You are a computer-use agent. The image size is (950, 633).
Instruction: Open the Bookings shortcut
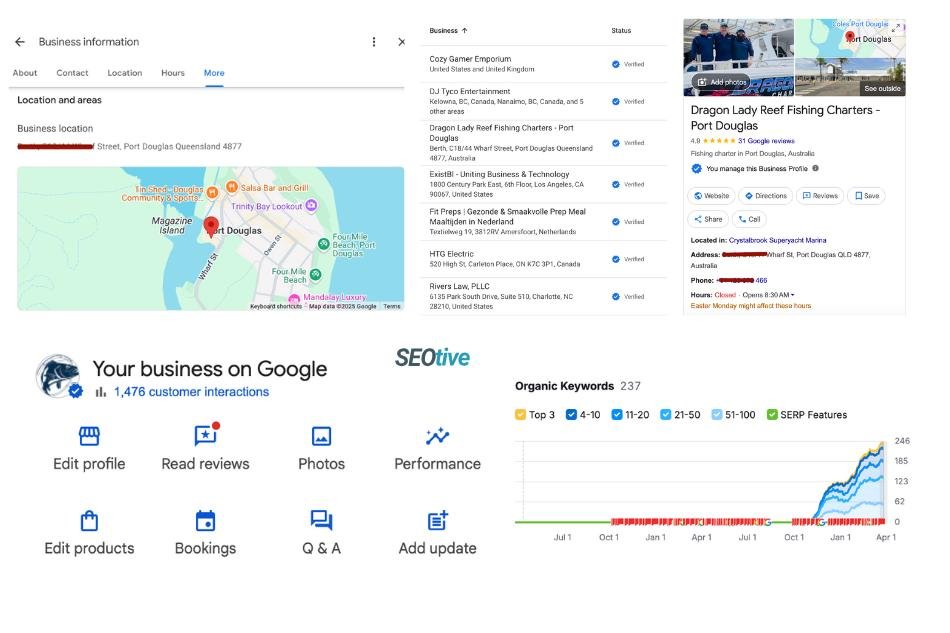pyautogui.click(x=205, y=533)
